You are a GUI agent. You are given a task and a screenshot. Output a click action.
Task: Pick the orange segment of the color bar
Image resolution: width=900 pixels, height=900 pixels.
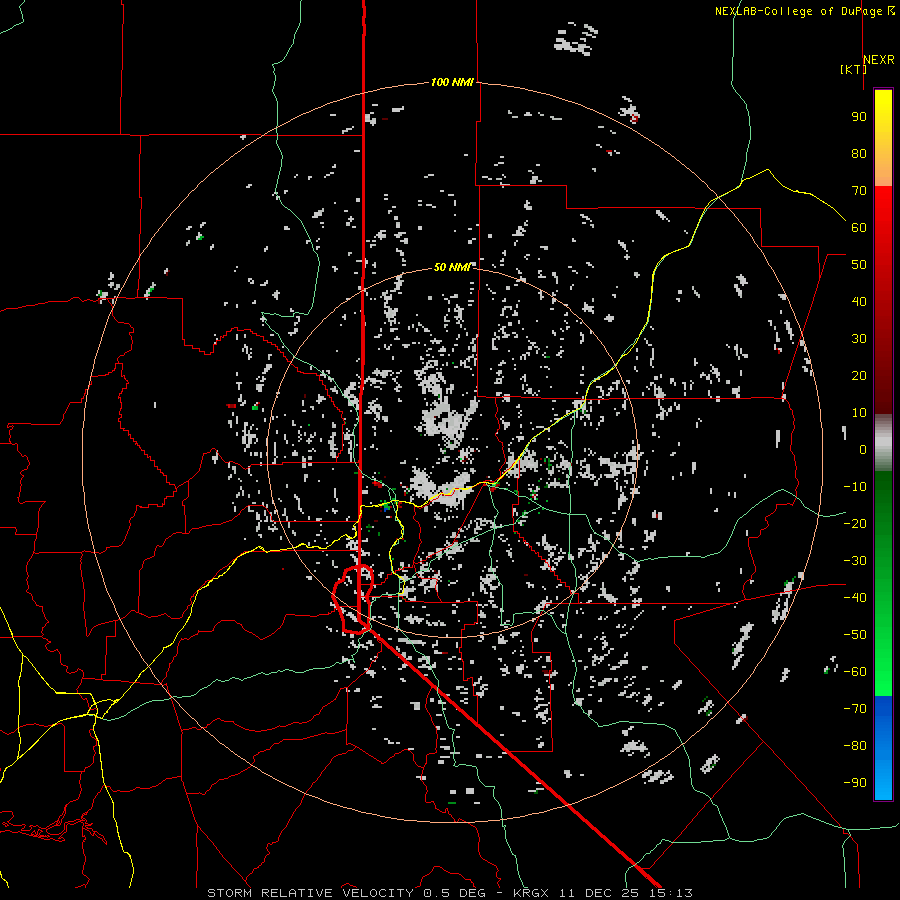883,166
